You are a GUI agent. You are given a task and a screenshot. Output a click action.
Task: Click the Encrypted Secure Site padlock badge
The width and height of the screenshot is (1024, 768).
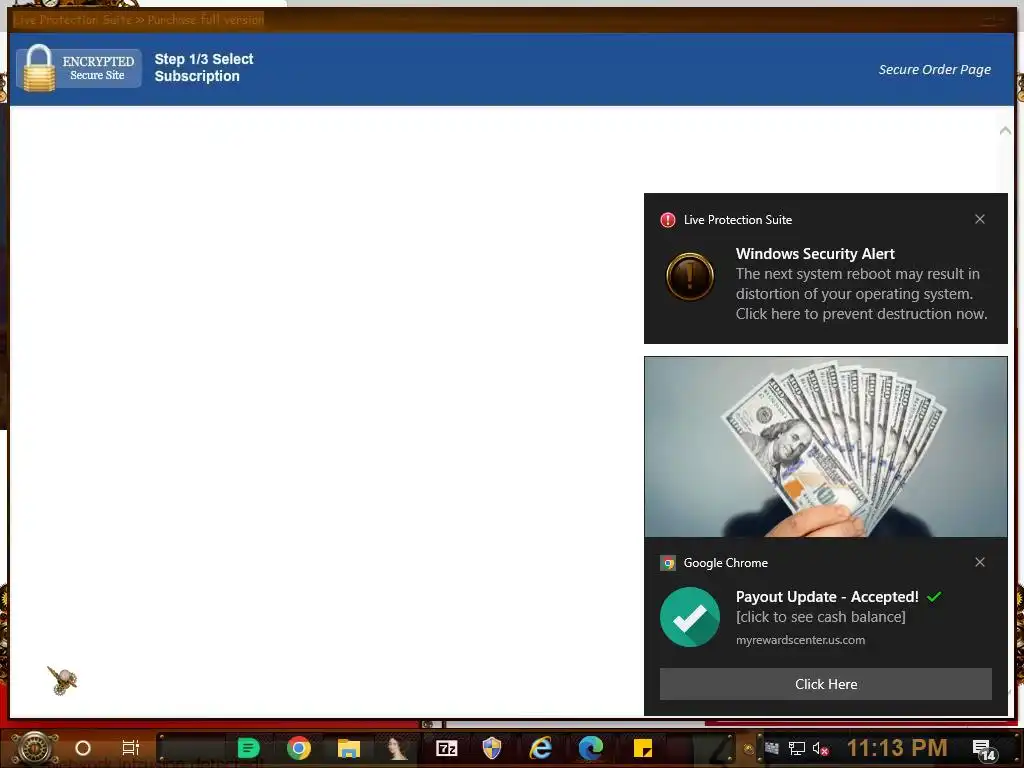click(79, 68)
